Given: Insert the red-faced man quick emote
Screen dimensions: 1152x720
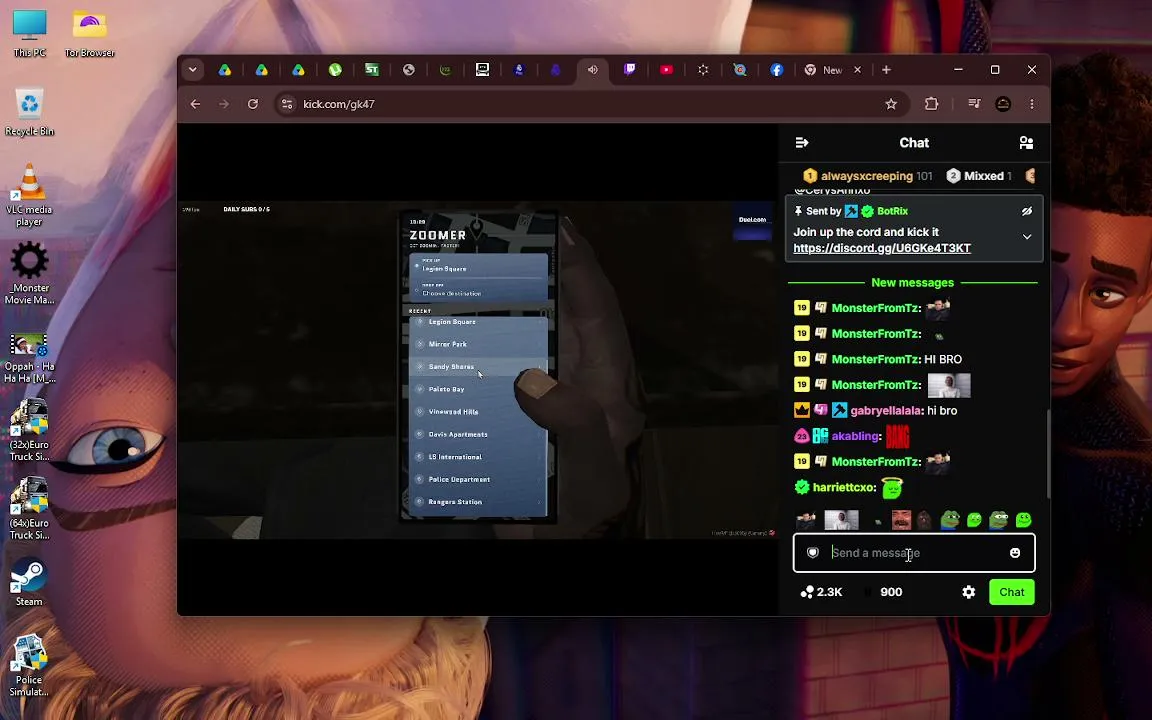Looking at the screenshot, I should pyautogui.click(x=901, y=520).
